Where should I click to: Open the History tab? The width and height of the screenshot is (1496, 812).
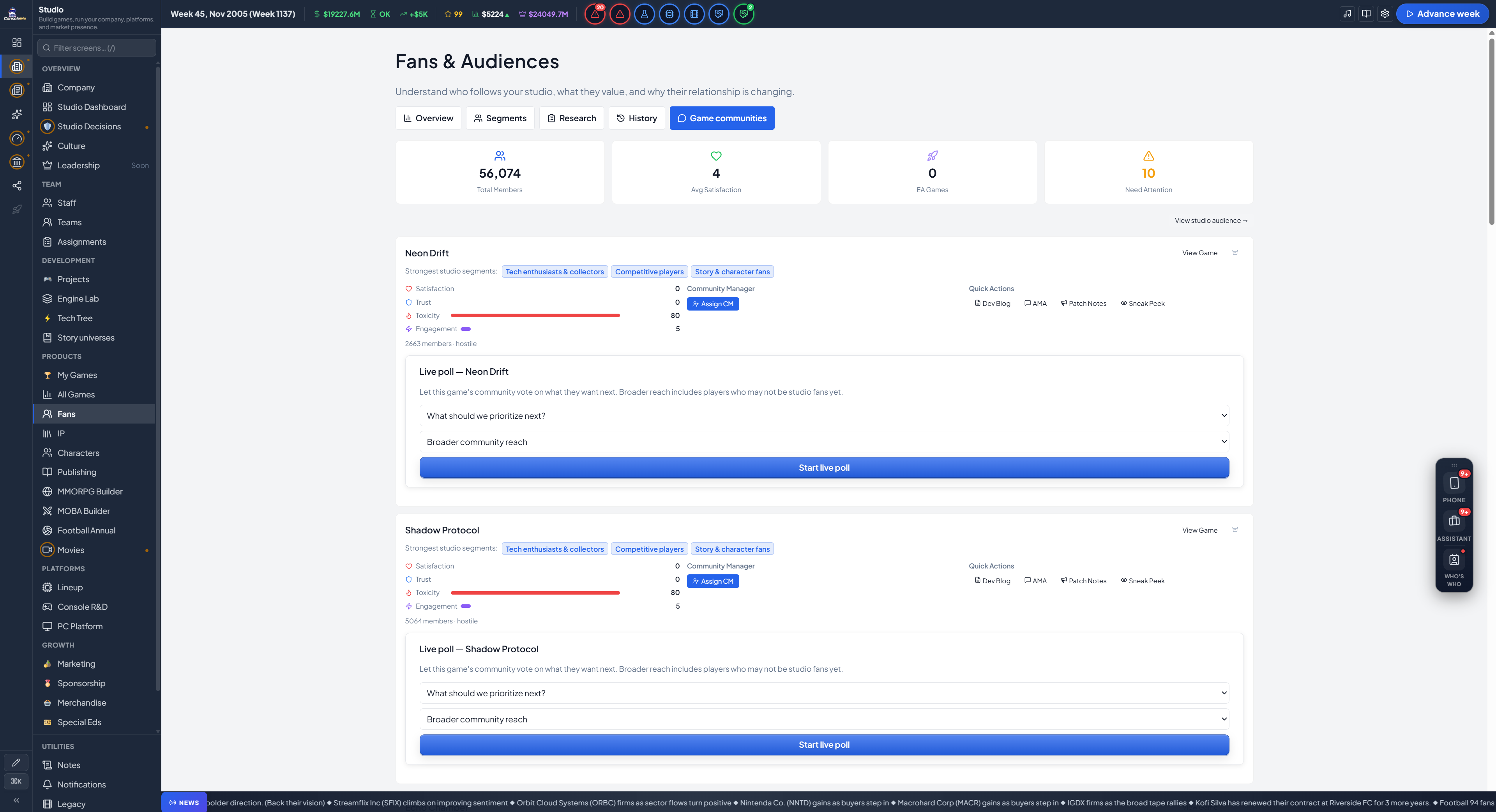636,118
